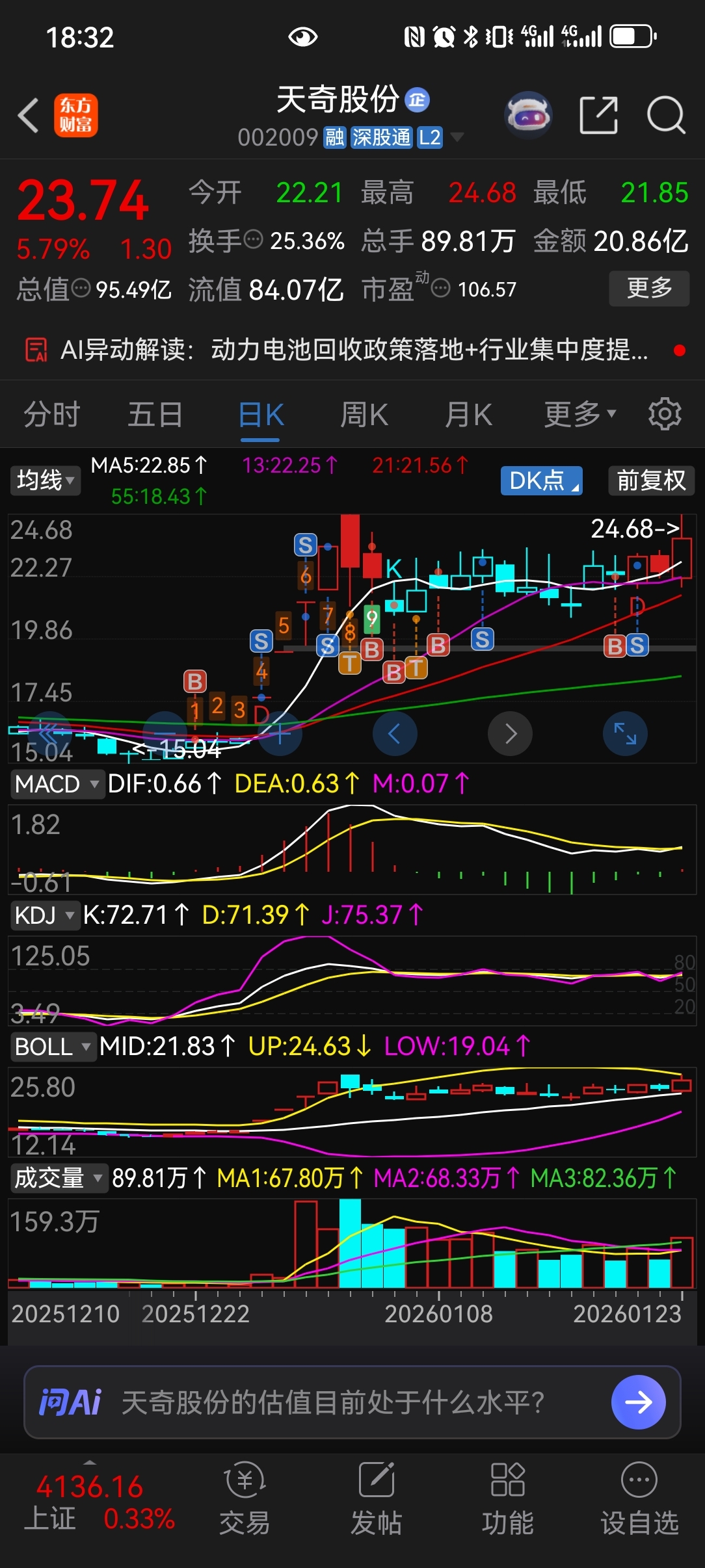Viewport: 705px width, 1568px height.
Task: Switch to 分时 tab
Action: (51, 414)
